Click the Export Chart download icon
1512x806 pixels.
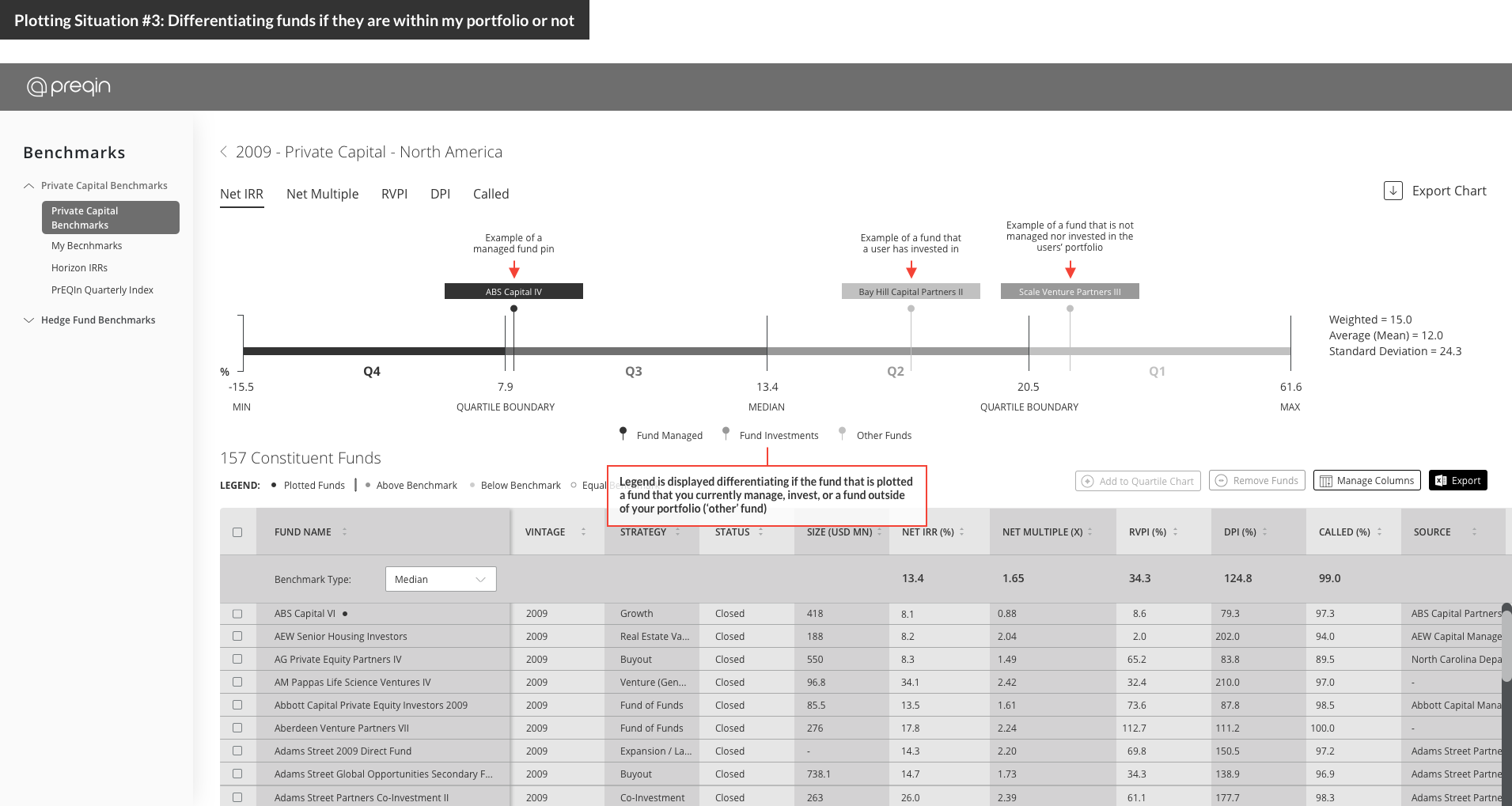click(x=1393, y=191)
